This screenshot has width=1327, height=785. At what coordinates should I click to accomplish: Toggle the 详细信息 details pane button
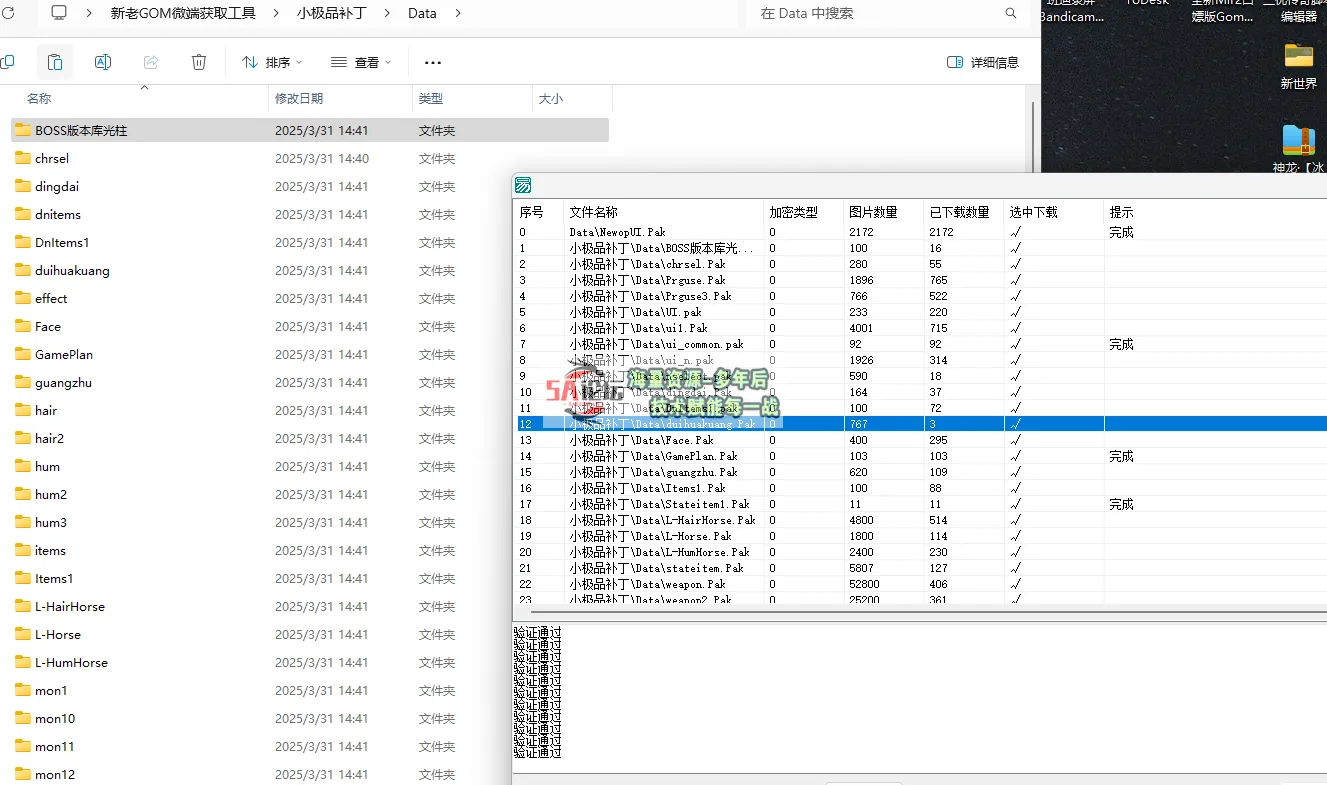983,62
